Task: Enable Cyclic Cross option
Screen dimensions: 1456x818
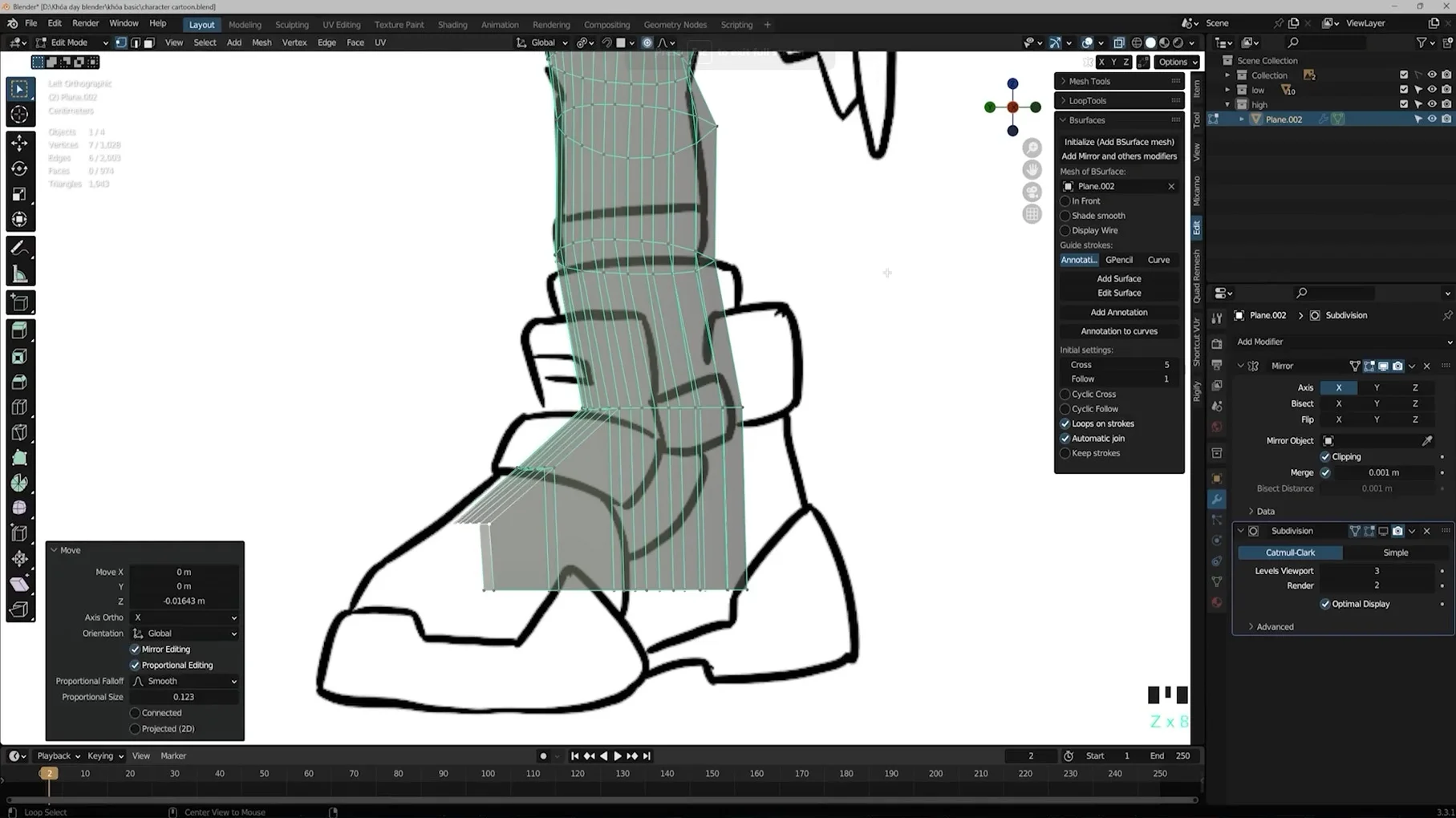Action: coord(1065,395)
